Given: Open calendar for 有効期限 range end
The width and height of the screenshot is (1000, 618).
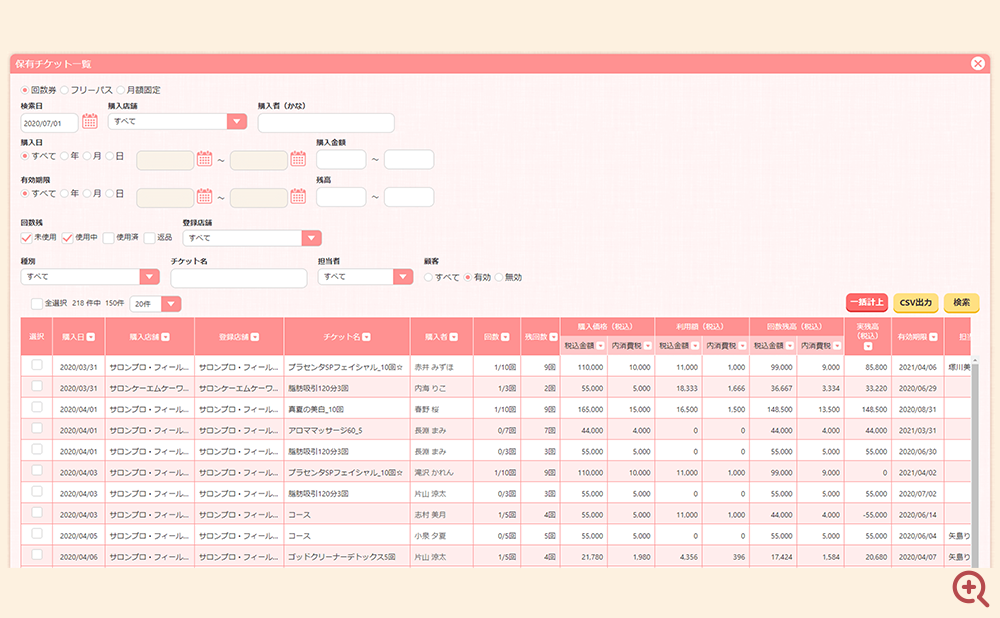Looking at the screenshot, I should (x=298, y=196).
